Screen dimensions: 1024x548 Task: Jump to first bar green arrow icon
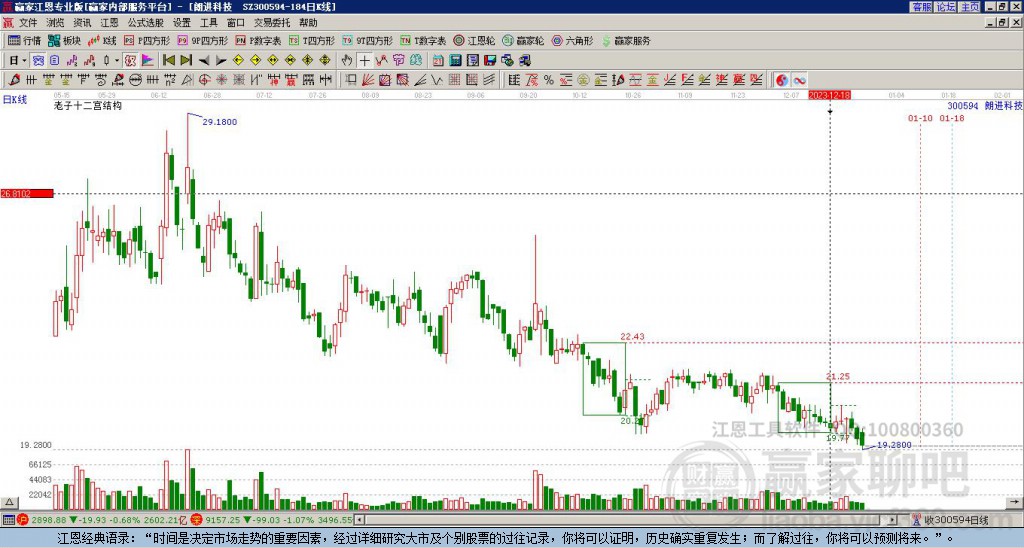(x=168, y=60)
